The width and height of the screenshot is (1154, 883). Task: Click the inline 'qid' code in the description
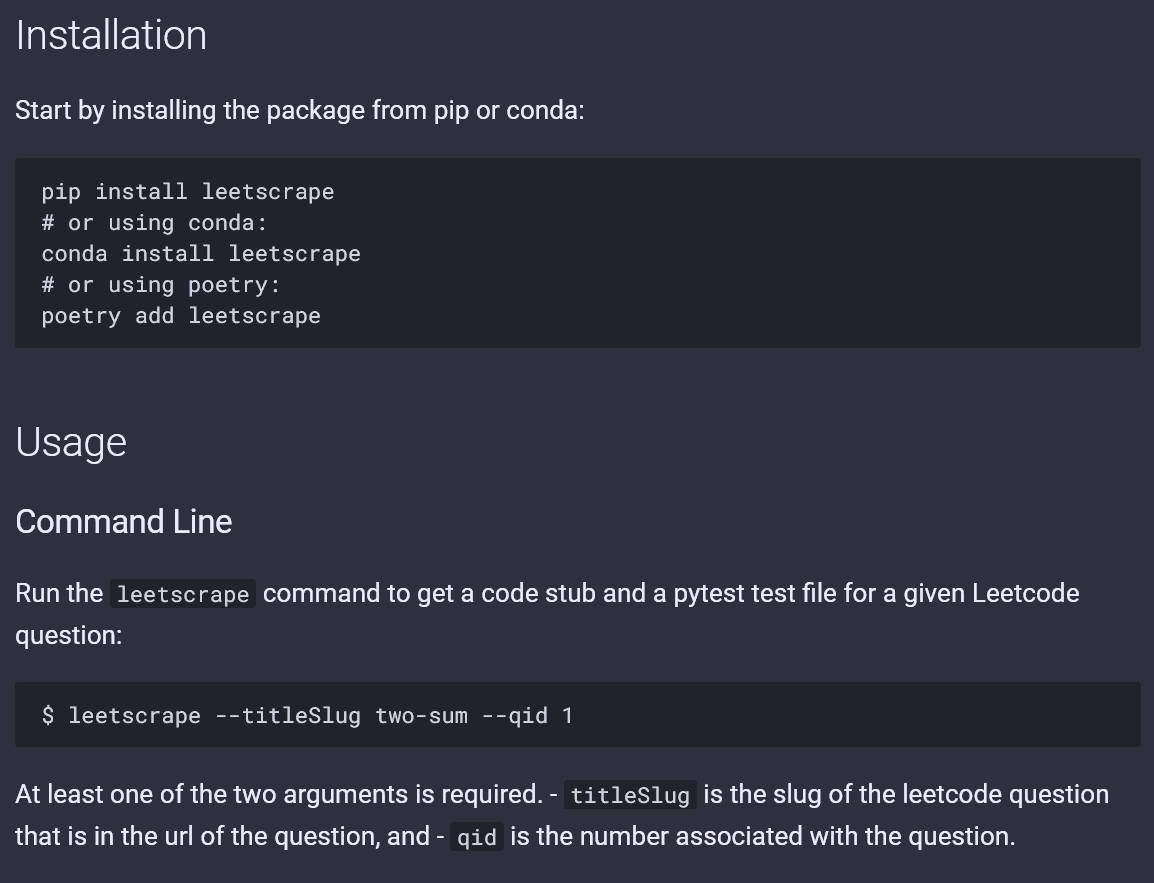click(476, 838)
